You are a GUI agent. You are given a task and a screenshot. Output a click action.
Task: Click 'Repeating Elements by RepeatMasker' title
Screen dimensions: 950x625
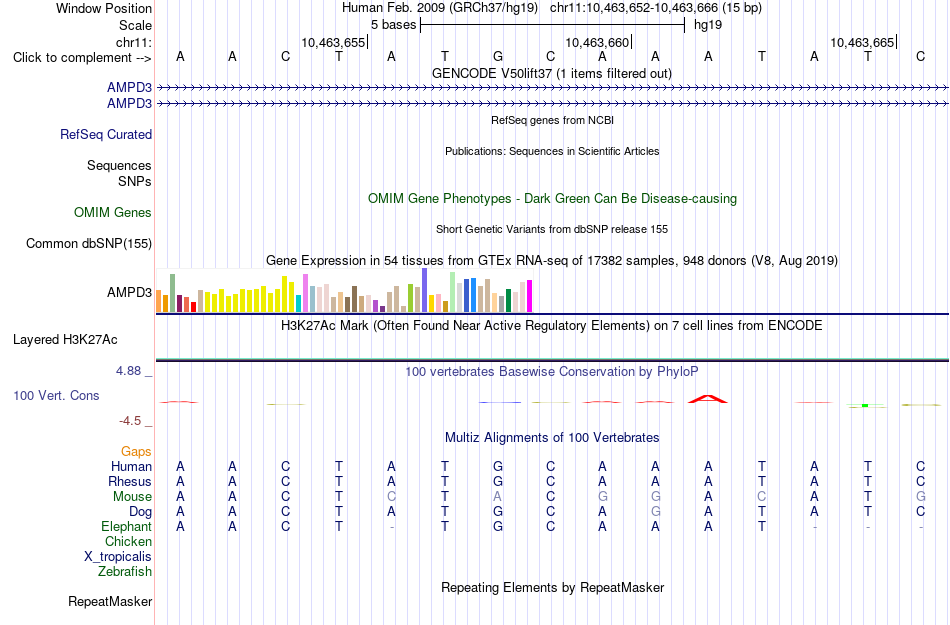click(553, 587)
